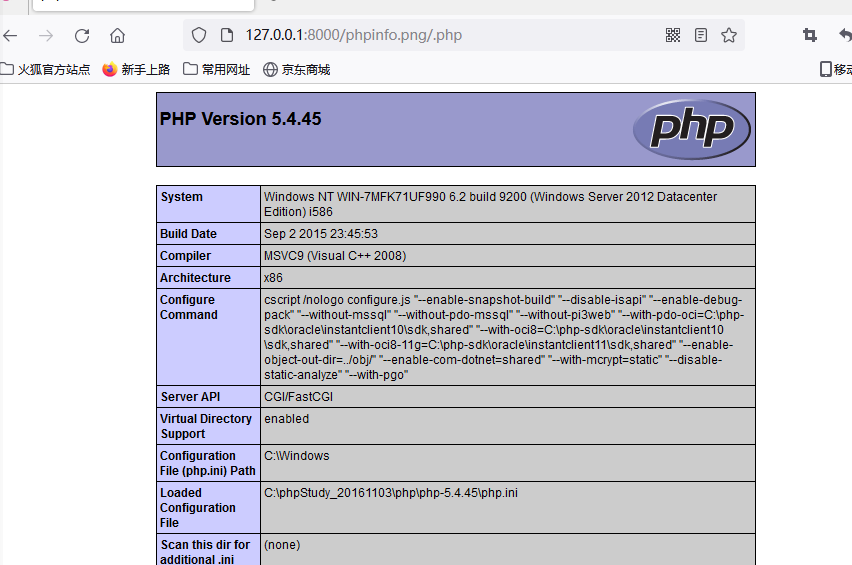Click the Windows NT system description text
This screenshot has width=852, height=565.
[491, 204]
